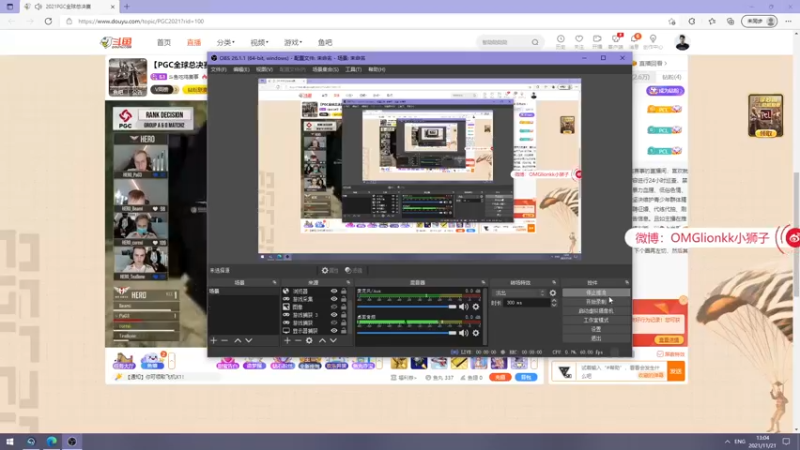Viewport: 800px width, 450px height.
Task: Toggle visibility eye of 浏览器 source
Action: pyautogui.click(x=334, y=291)
